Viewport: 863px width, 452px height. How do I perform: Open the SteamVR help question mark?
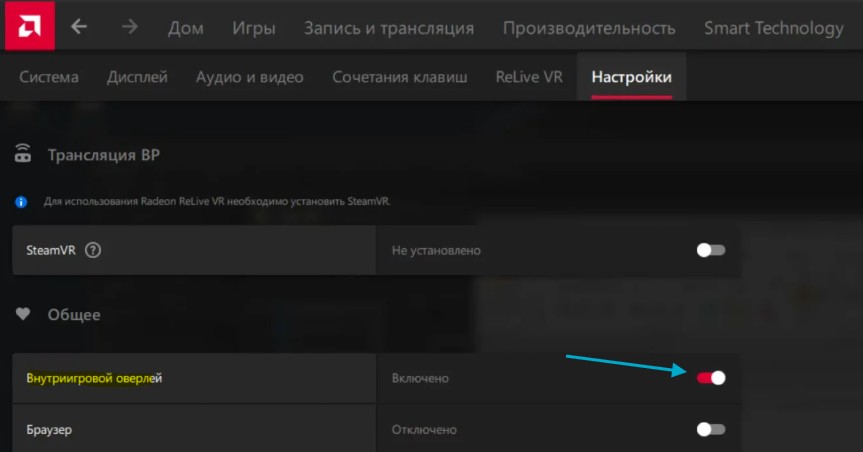click(x=93, y=250)
